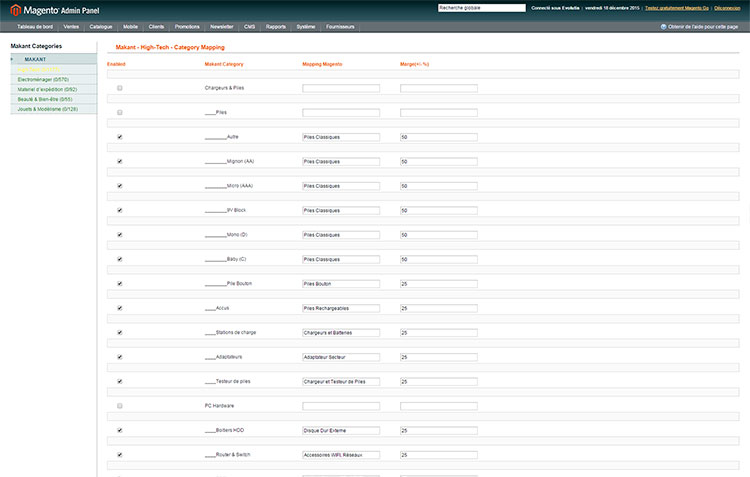Click the Magento logo icon
The image size is (750, 477).
pyautogui.click(x=16, y=10)
